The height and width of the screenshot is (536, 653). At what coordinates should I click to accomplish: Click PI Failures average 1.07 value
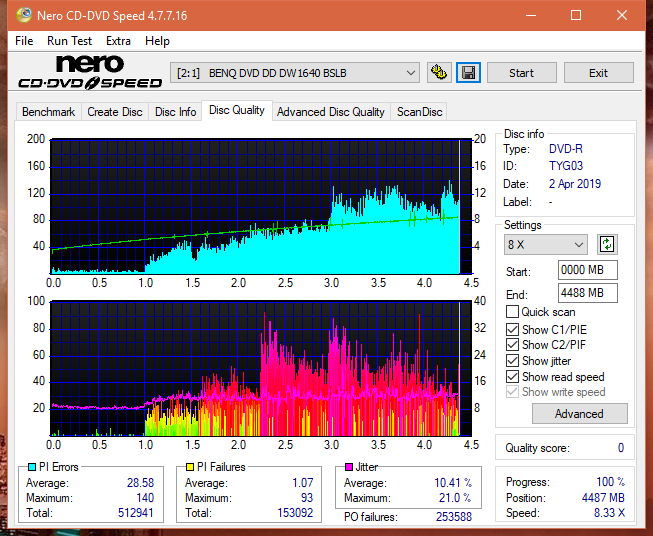tap(302, 483)
